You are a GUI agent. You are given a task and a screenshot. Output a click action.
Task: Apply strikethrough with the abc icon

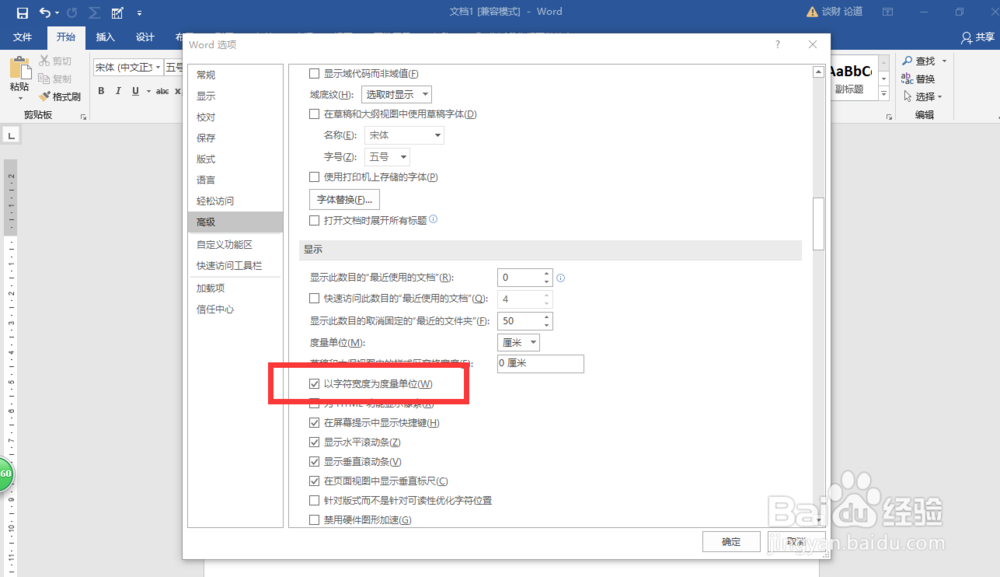point(163,91)
